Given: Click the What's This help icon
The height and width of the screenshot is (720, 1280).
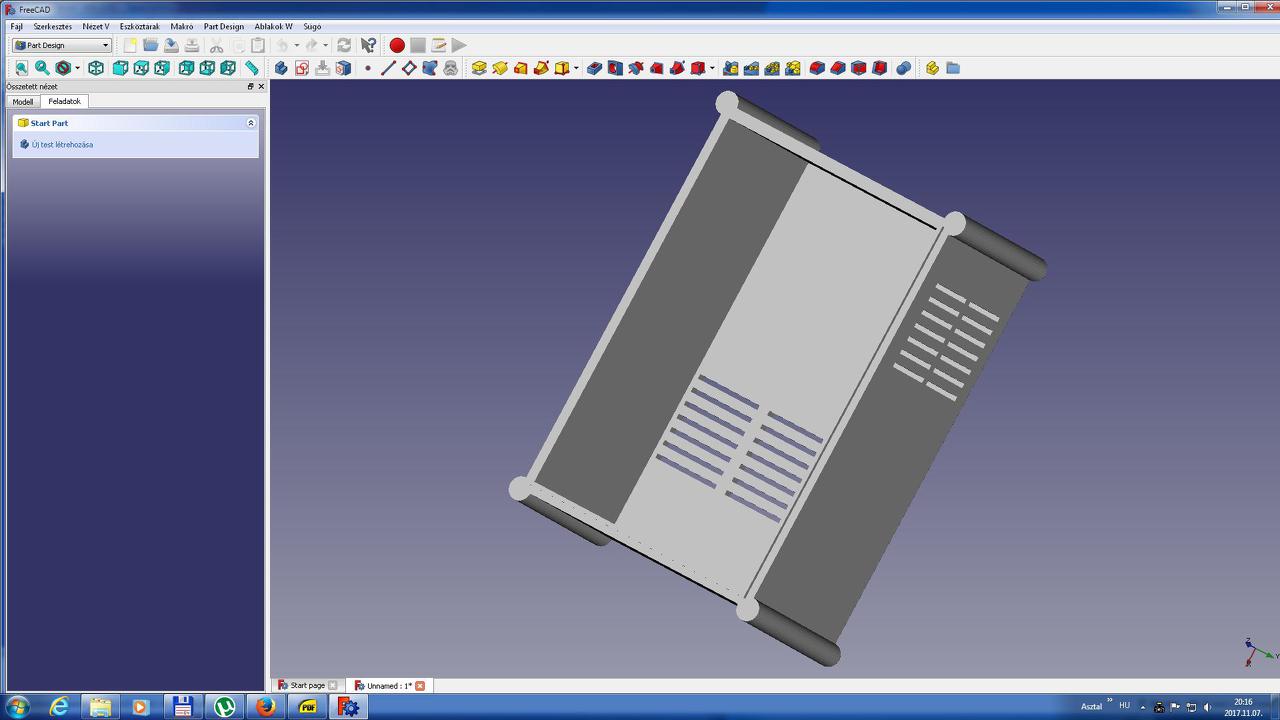Looking at the screenshot, I should 369,45.
